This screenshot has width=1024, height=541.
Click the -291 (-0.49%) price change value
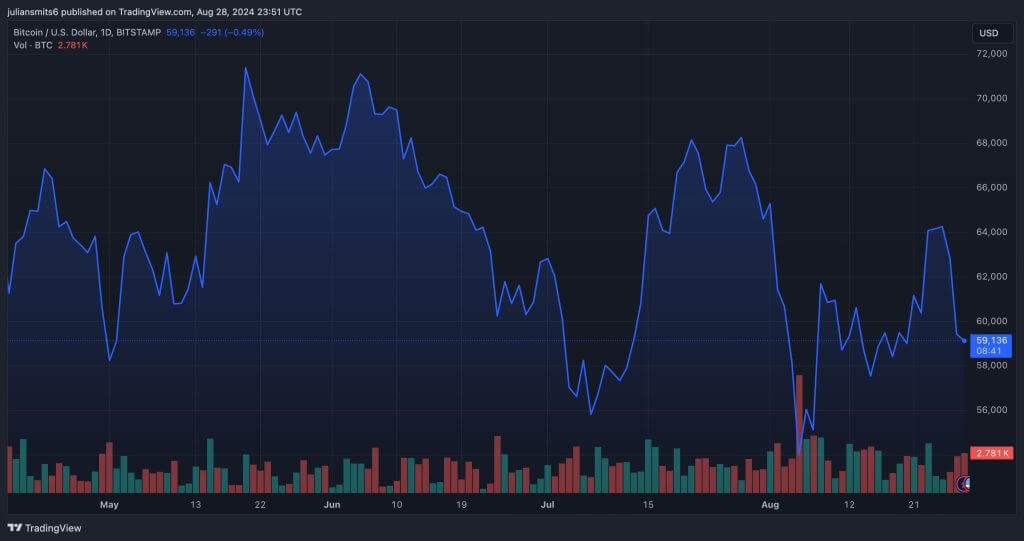click(232, 33)
